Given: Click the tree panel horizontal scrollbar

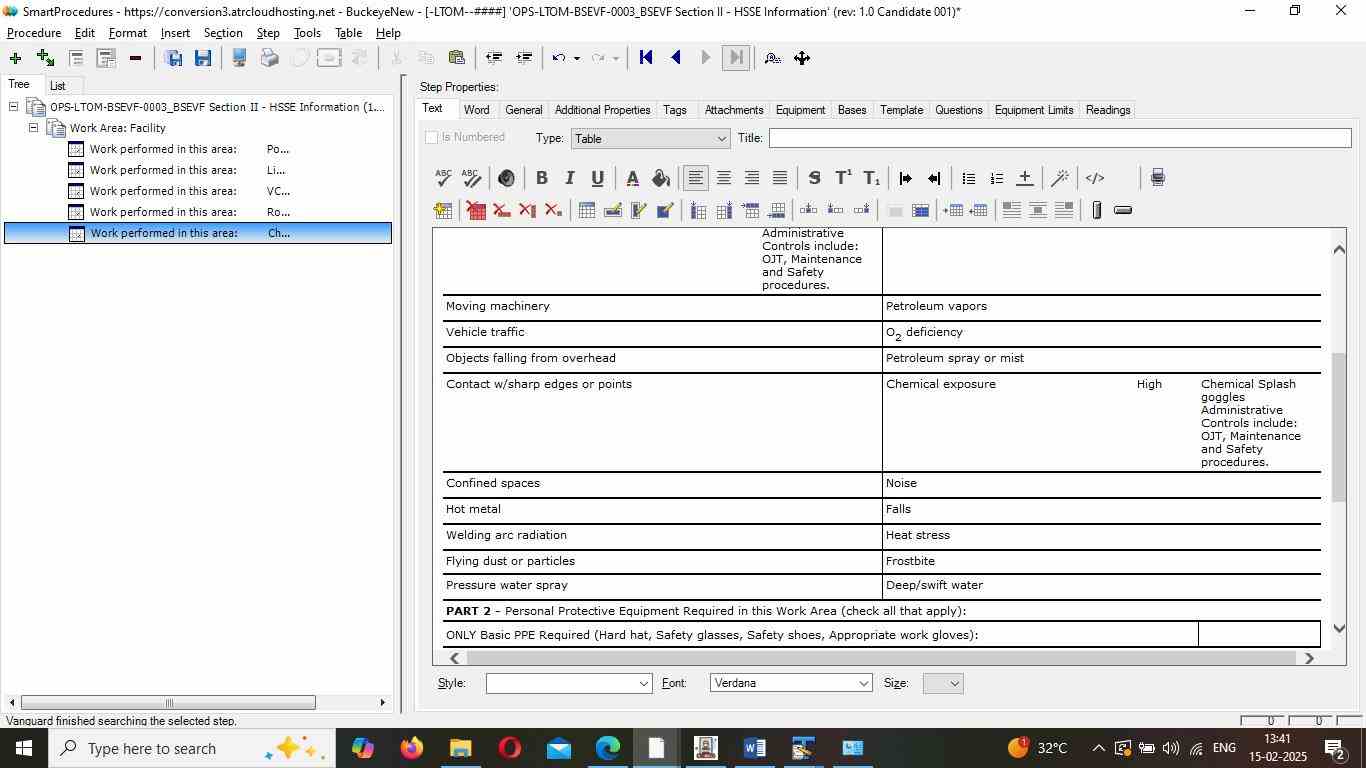Looking at the screenshot, I should click(168, 703).
